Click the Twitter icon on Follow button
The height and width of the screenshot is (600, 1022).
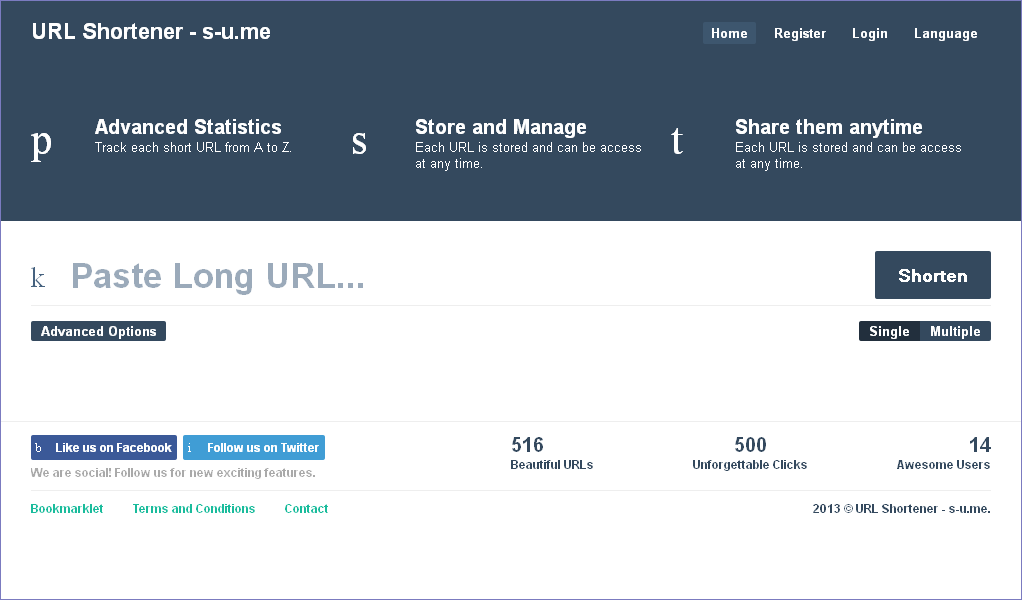pos(190,448)
